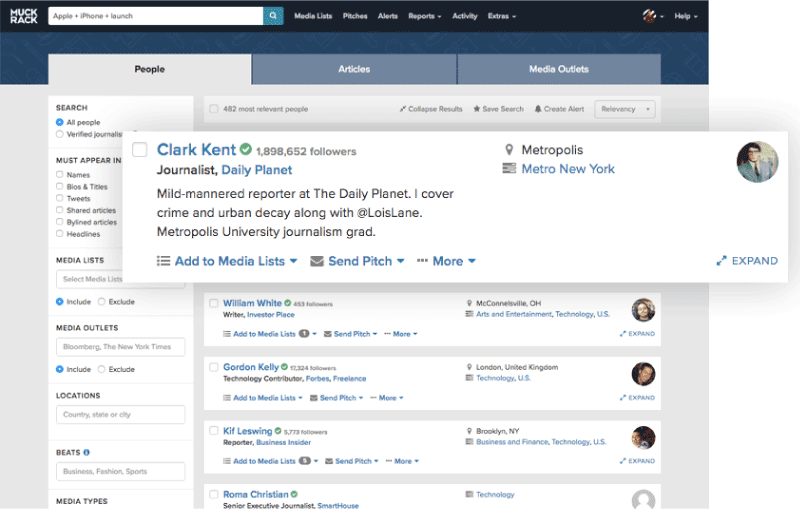This screenshot has width=800, height=530.
Task: Click the Create Alert bell icon
Action: pyautogui.click(x=538, y=109)
